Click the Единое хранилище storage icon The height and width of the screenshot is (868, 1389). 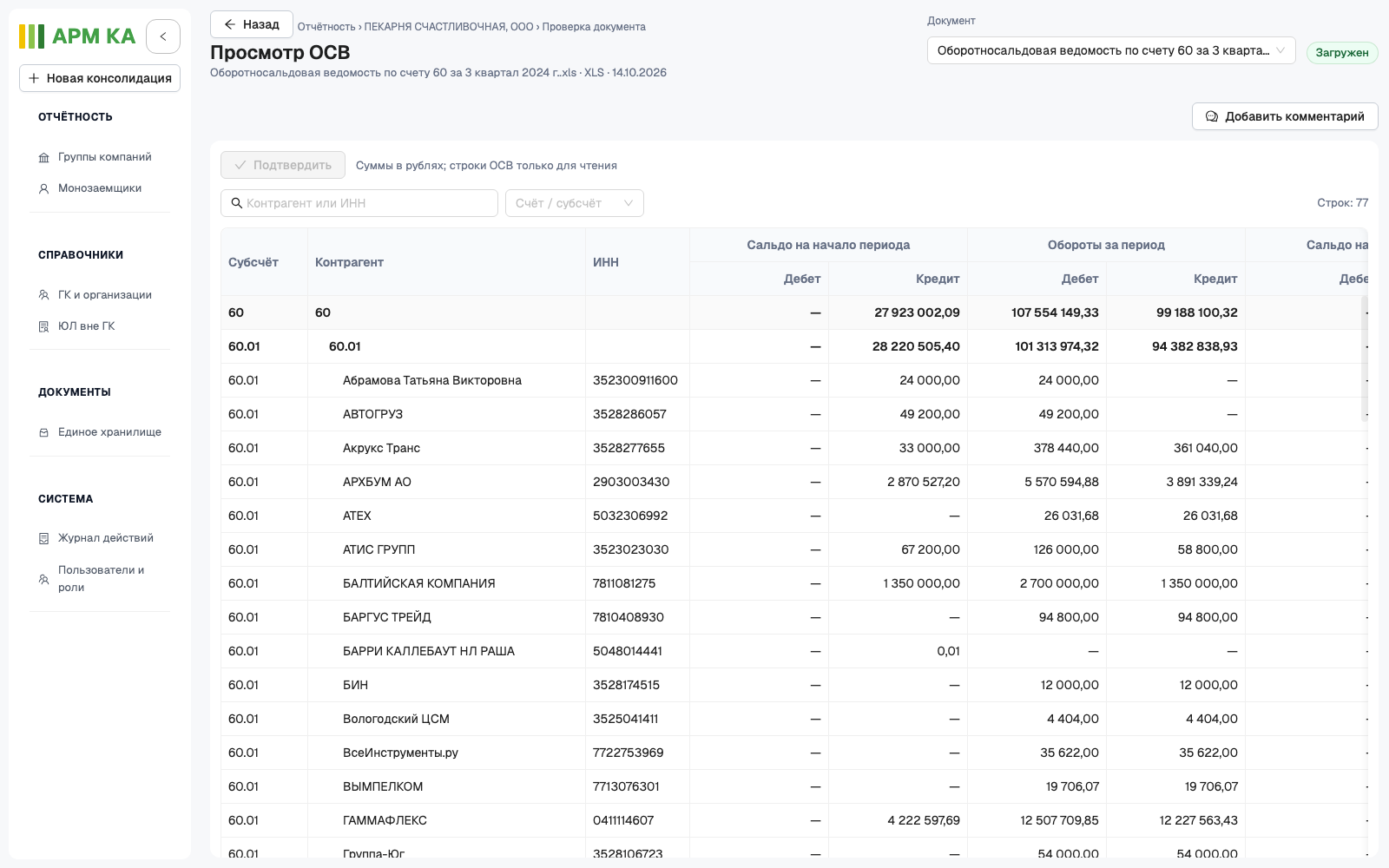pyautogui.click(x=43, y=432)
